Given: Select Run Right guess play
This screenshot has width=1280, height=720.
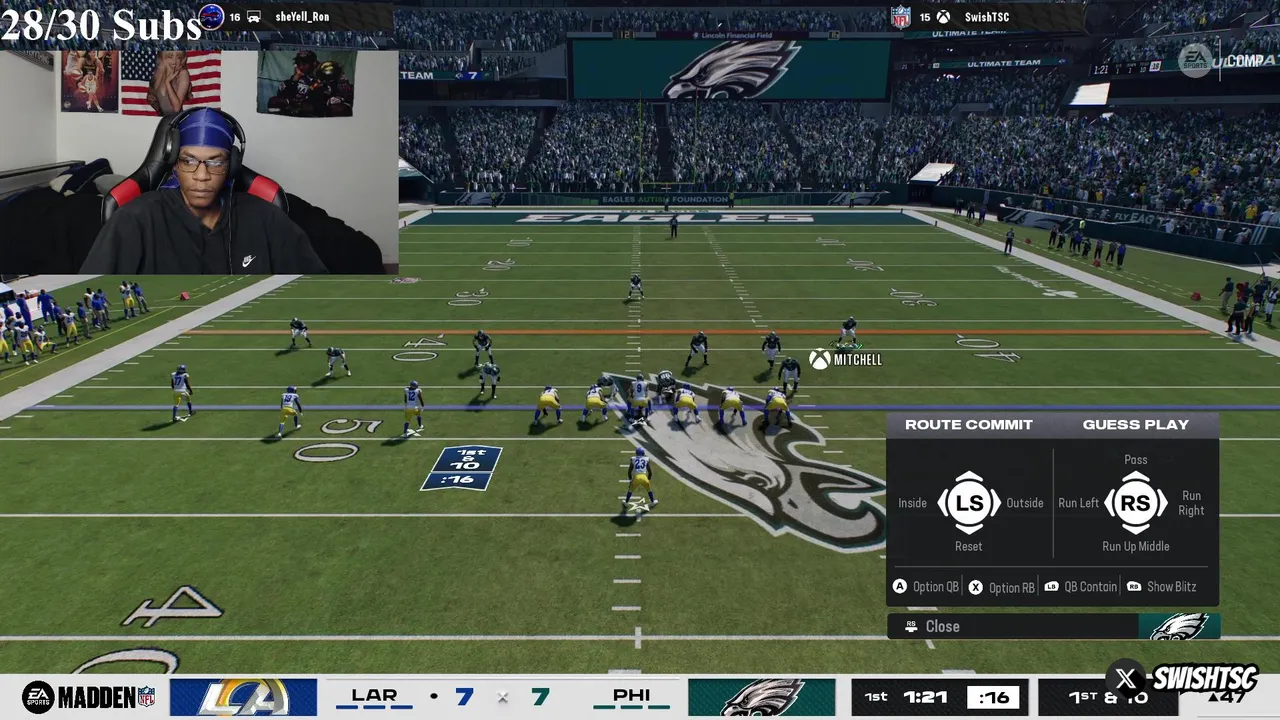Looking at the screenshot, I should pos(1192,503).
